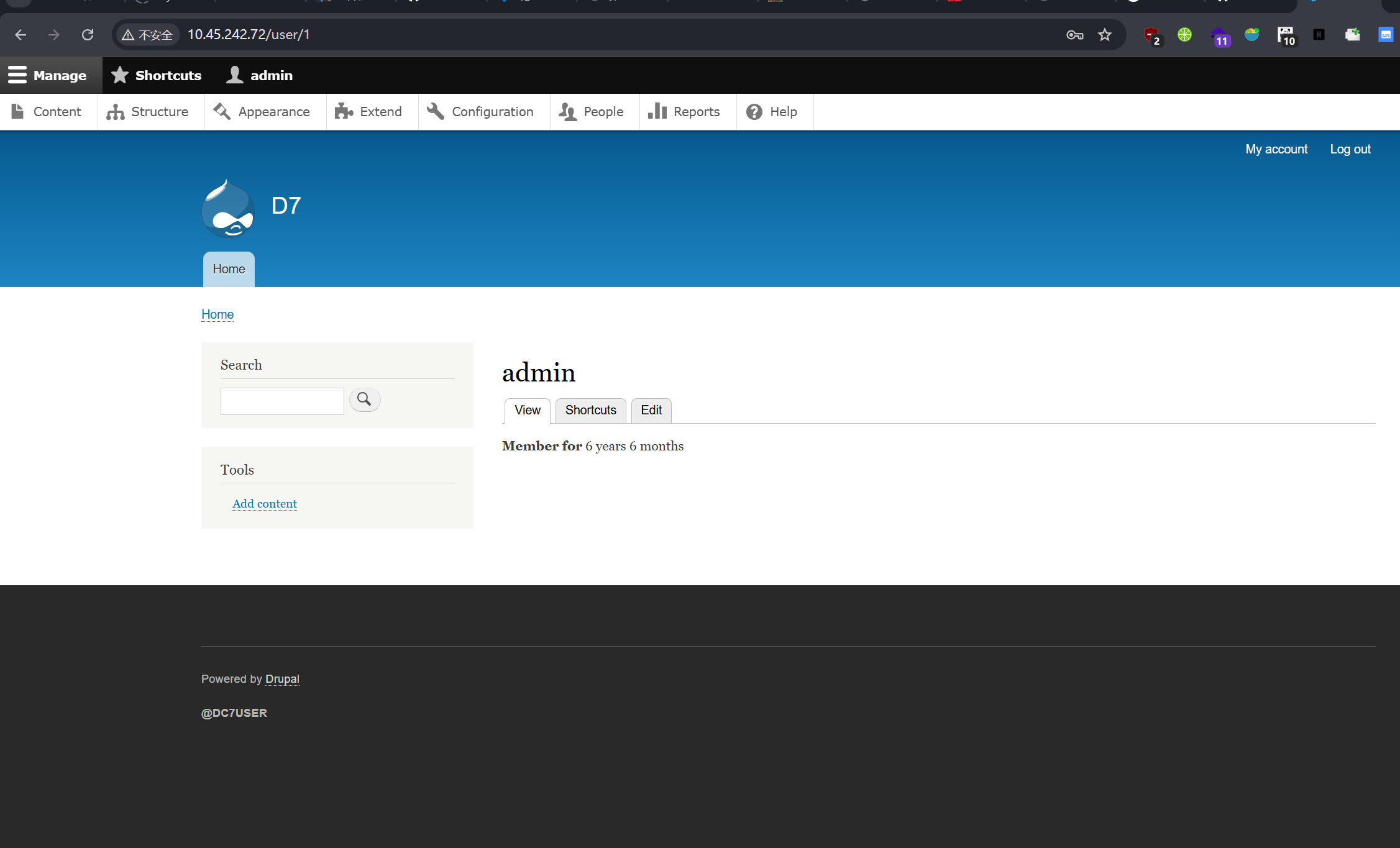The height and width of the screenshot is (848, 1400).
Task: Toggle the Manage toolbar tray
Action: coord(48,75)
